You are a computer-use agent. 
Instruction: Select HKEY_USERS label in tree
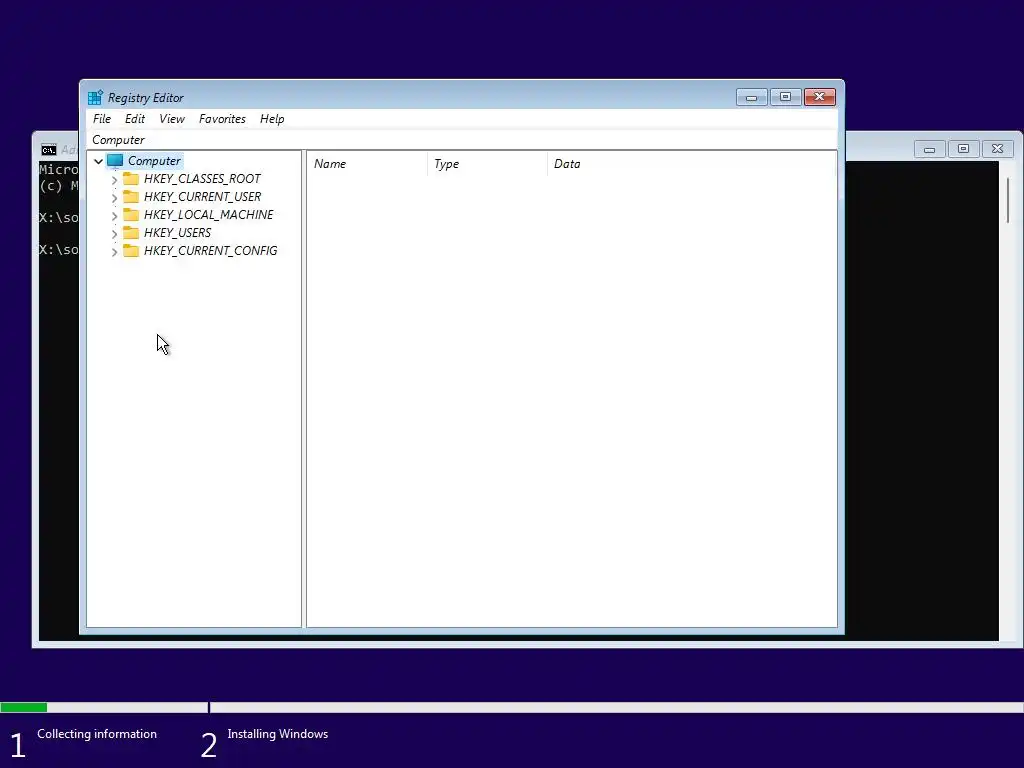[x=178, y=232]
